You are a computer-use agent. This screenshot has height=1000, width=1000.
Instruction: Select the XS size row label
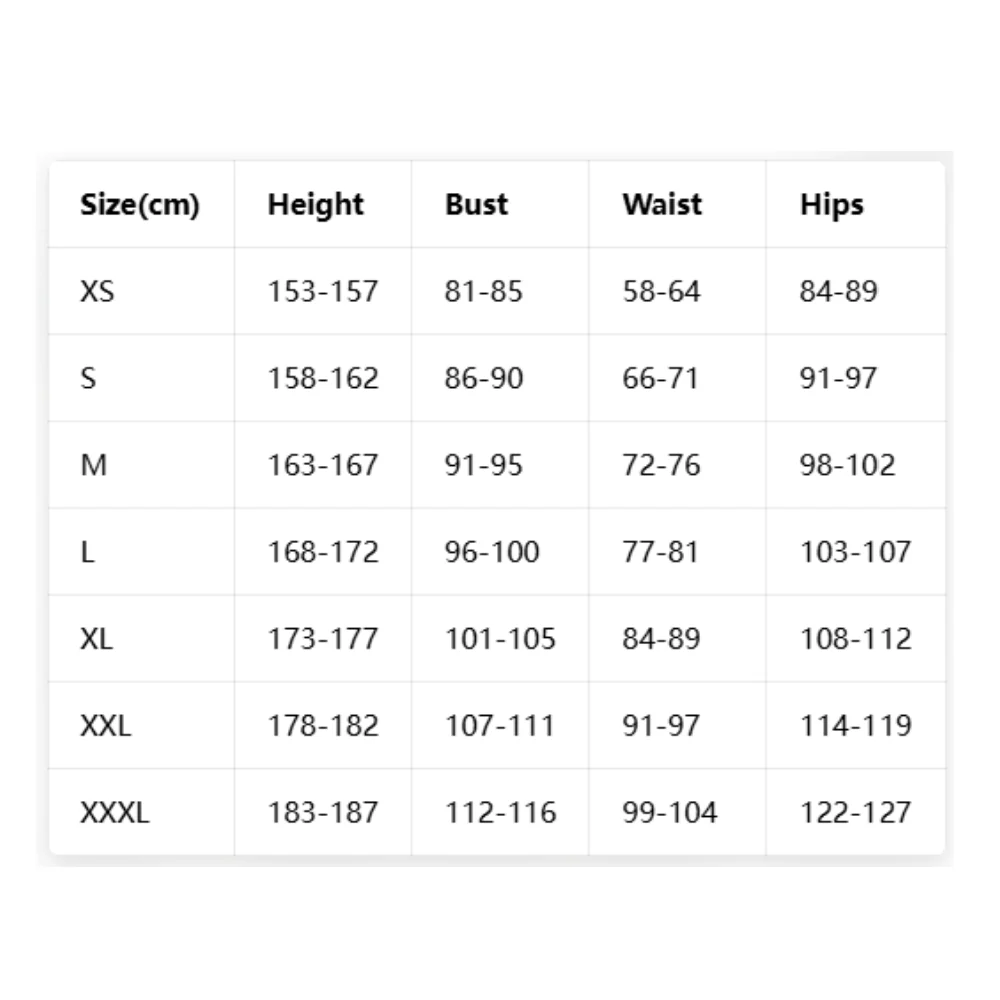point(97,291)
